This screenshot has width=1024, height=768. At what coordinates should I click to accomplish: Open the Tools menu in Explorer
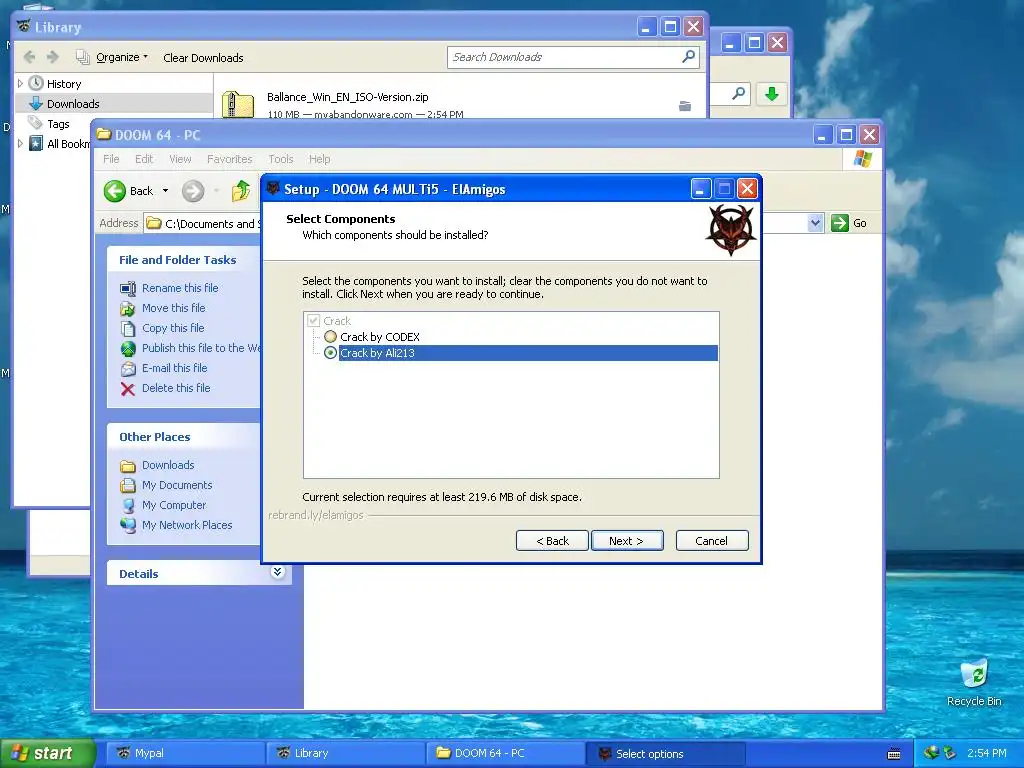click(281, 159)
